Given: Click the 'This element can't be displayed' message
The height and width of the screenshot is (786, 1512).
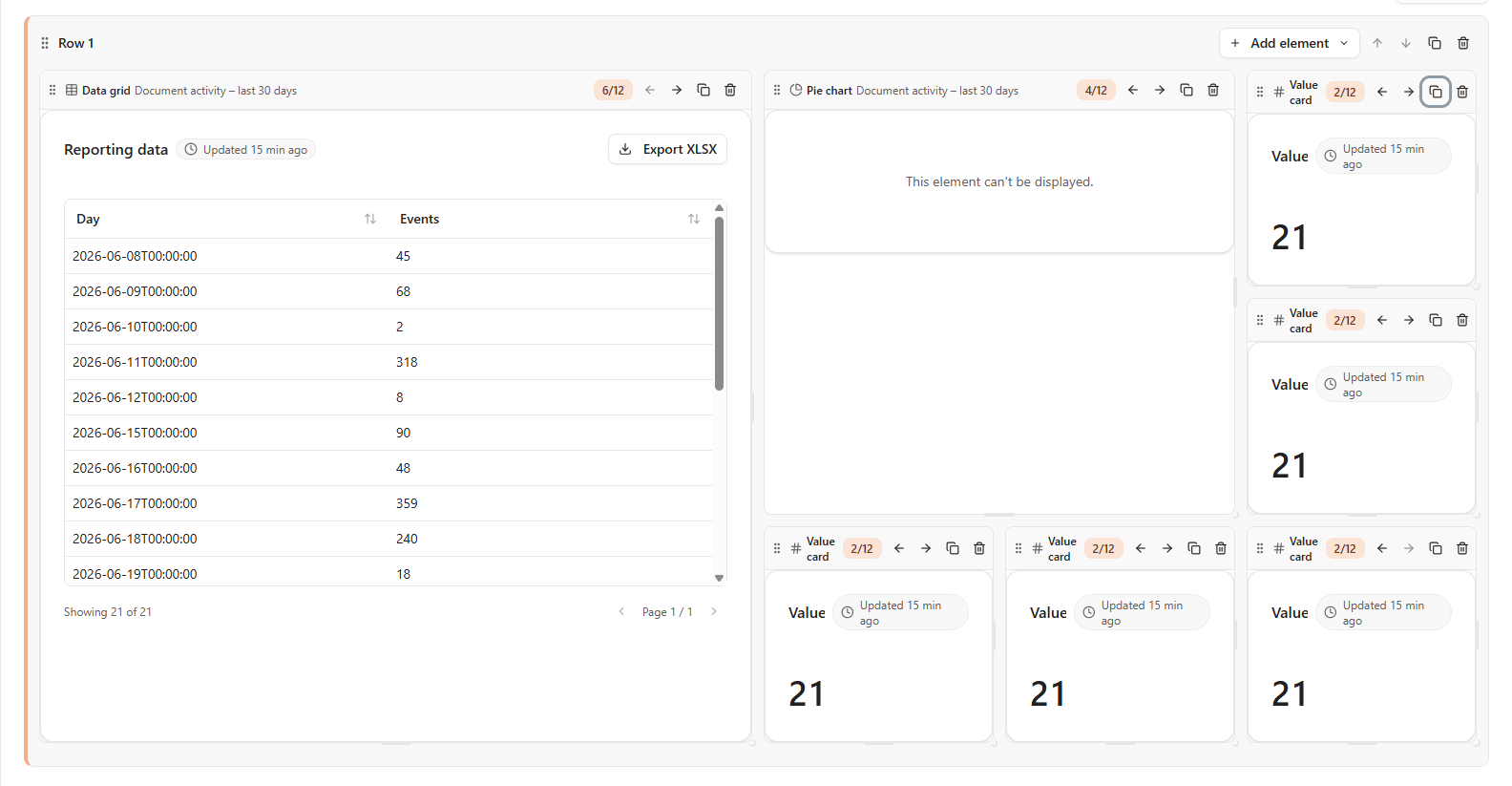Looking at the screenshot, I should 999,181.
